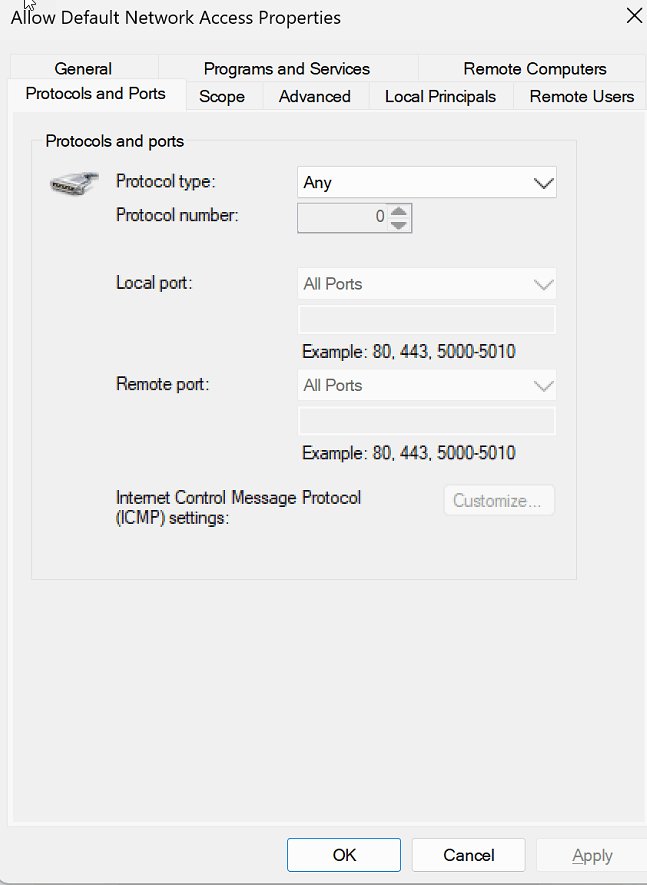Click the serial connector port icon
Viewport: 647px width, 885px height.
(x=74, y=182)
